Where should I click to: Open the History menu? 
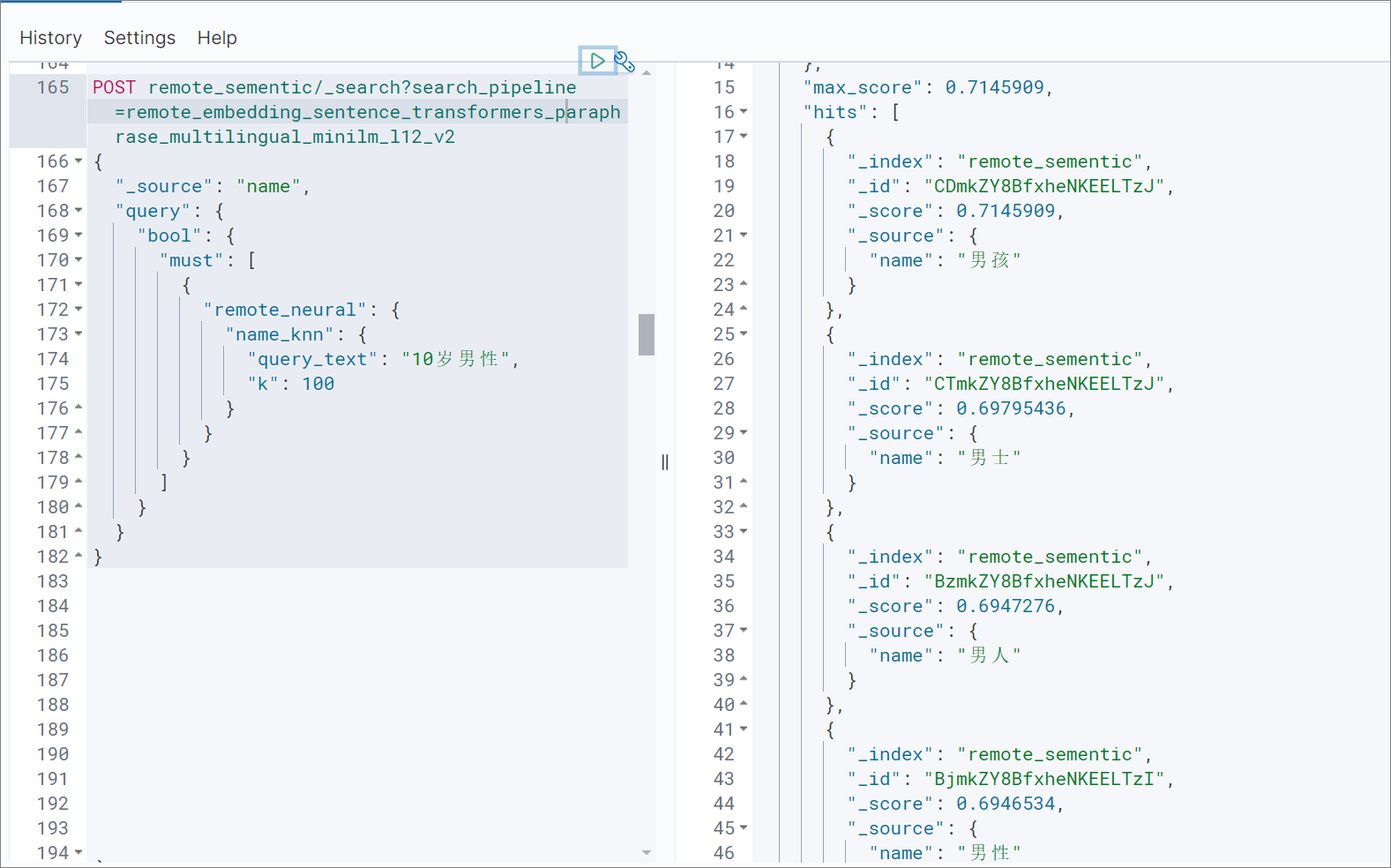(50, 38)
